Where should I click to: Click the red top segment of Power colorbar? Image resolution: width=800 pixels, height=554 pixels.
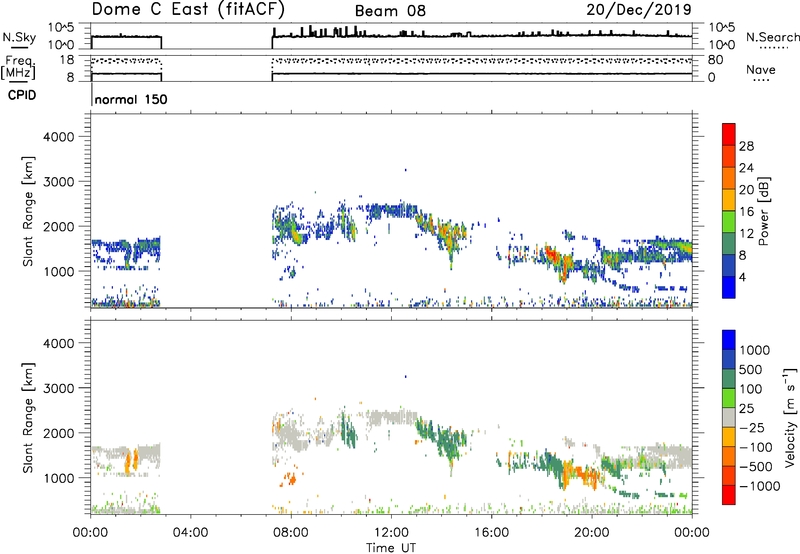click(x=729, y=134)
